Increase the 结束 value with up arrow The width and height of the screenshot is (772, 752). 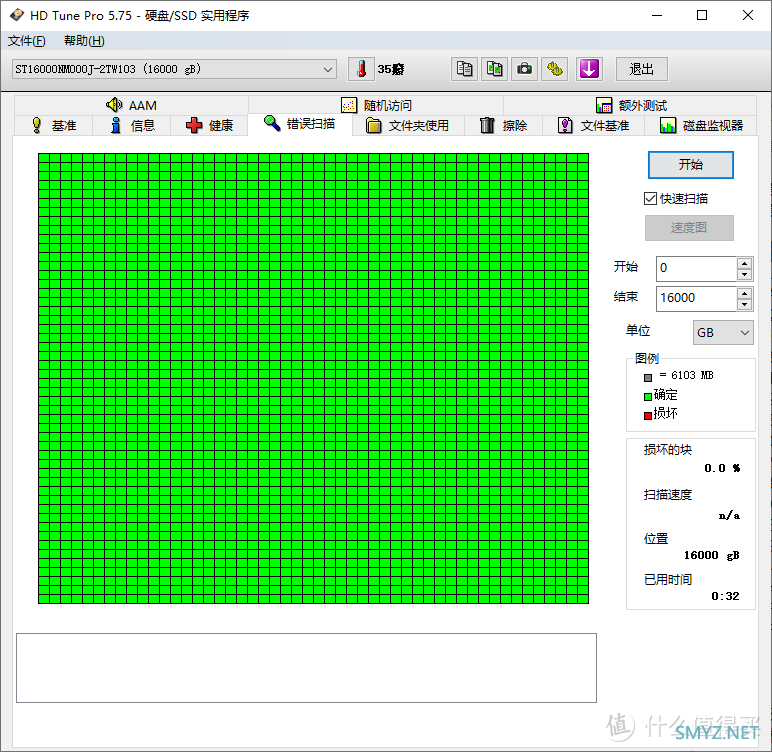[744, 293]
